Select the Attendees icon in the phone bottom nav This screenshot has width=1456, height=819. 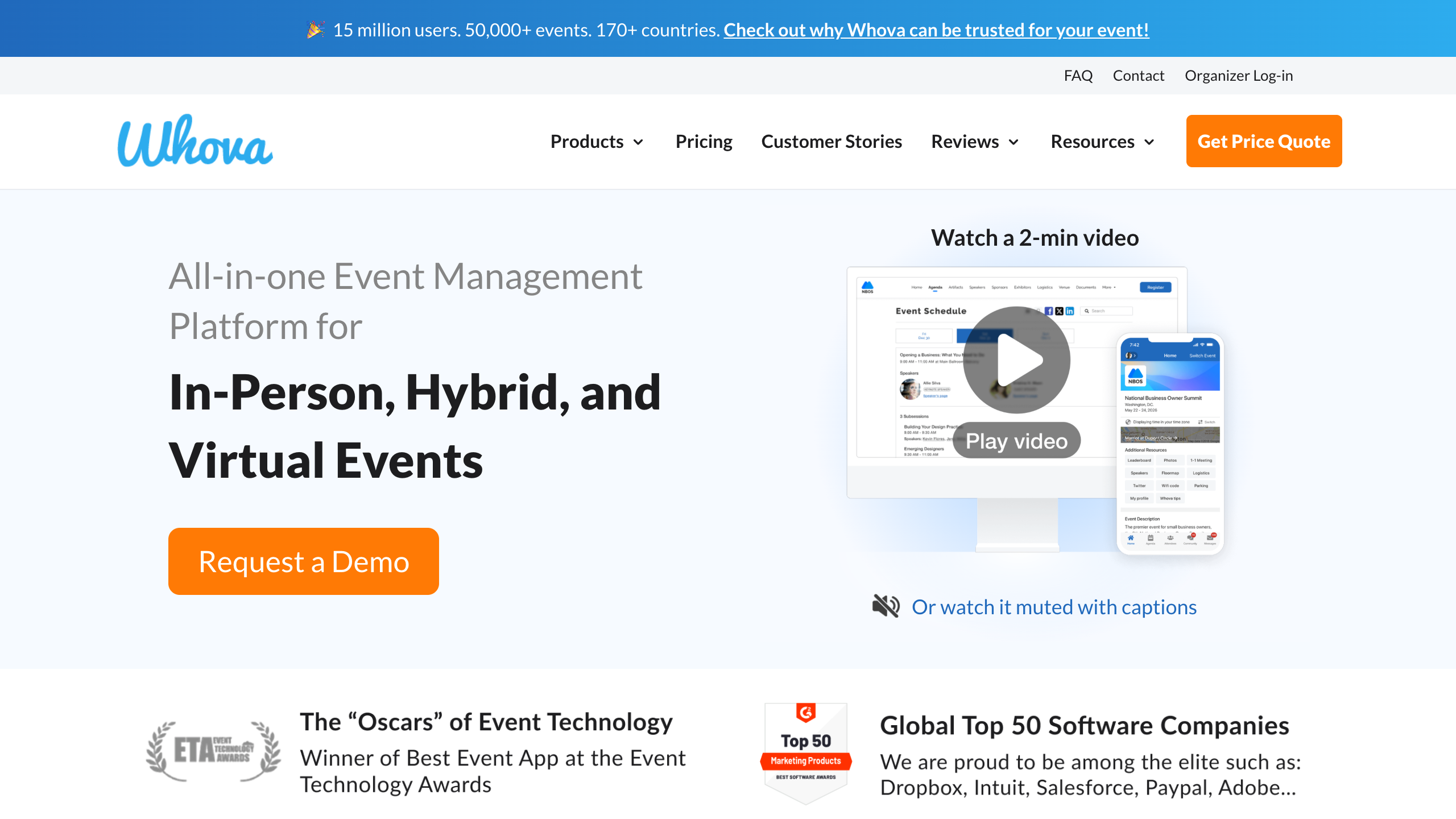(x=1170, y=538)
